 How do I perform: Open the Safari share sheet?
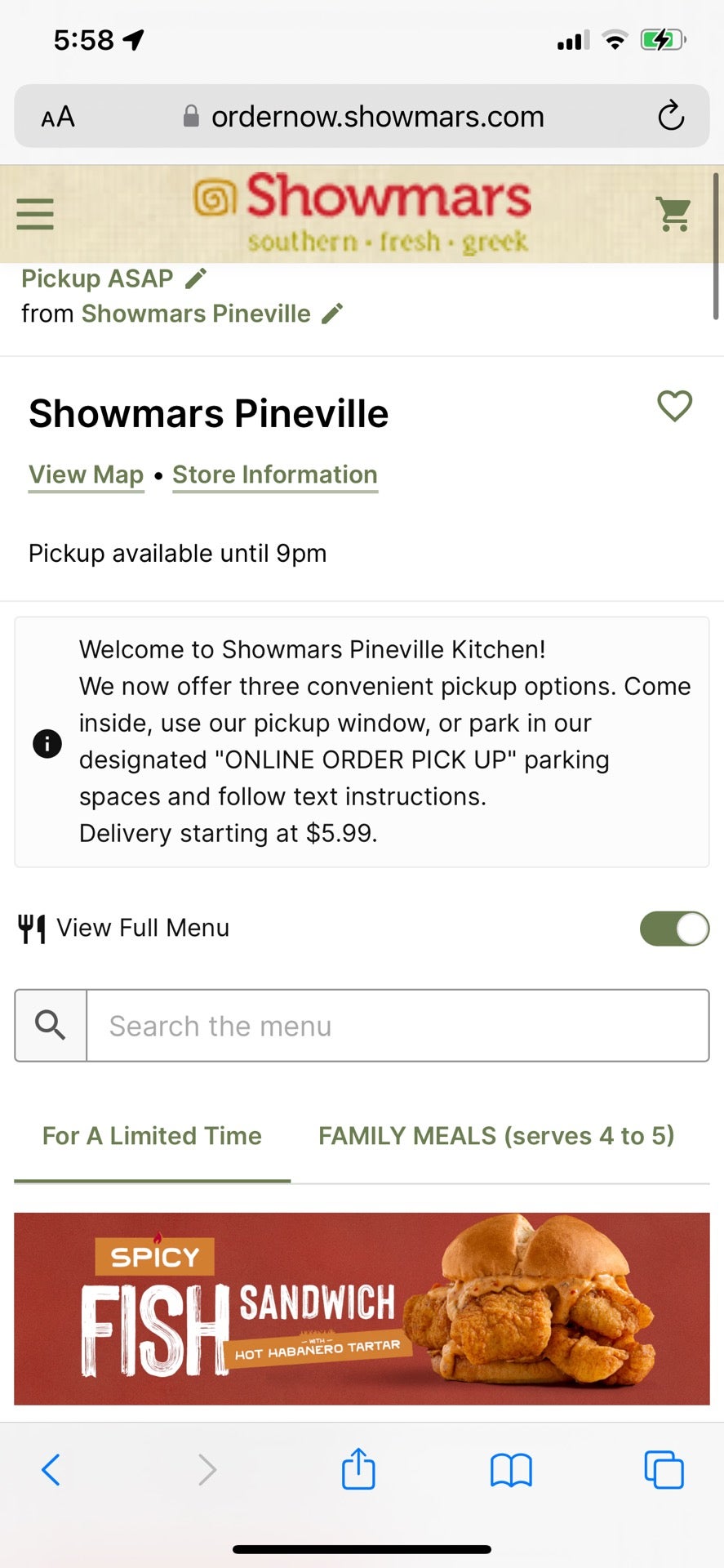point(358,1469)
